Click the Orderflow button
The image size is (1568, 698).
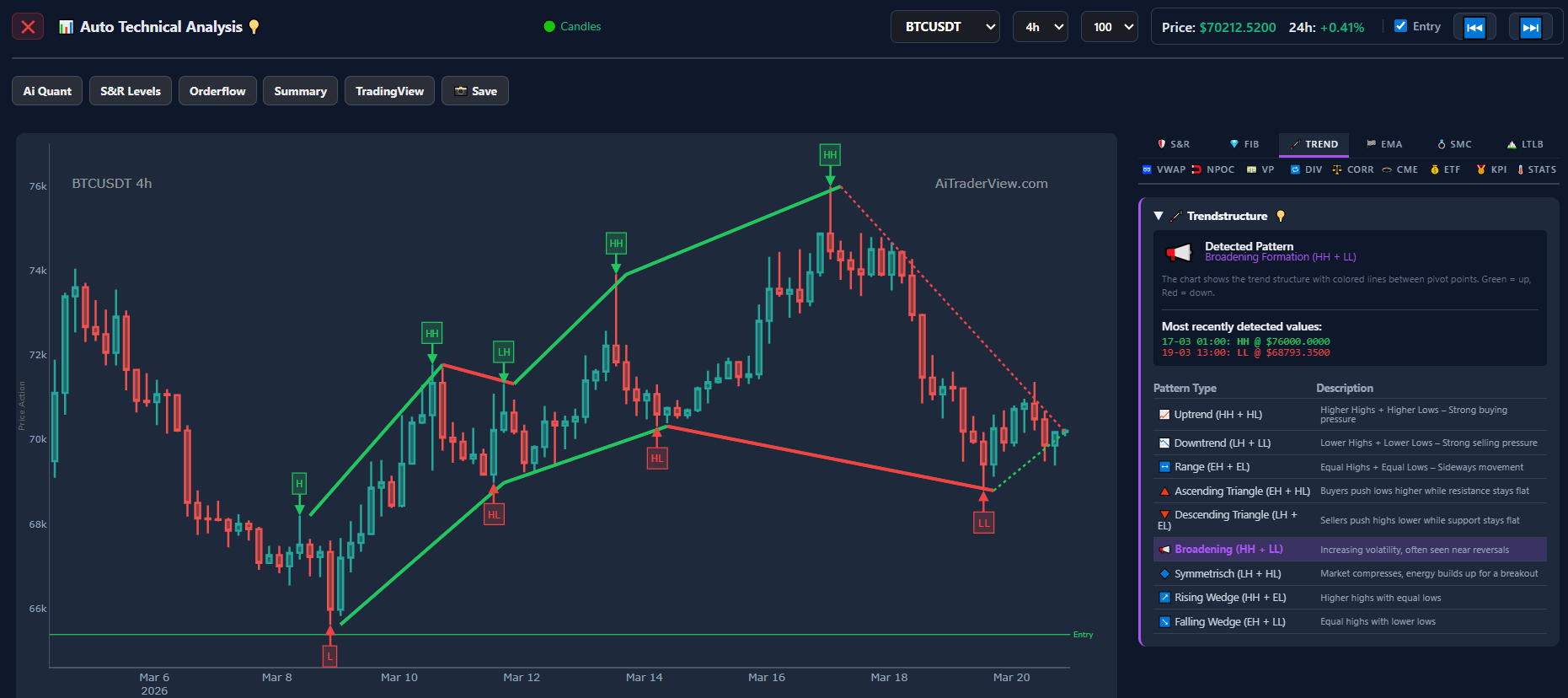(217, 91)
